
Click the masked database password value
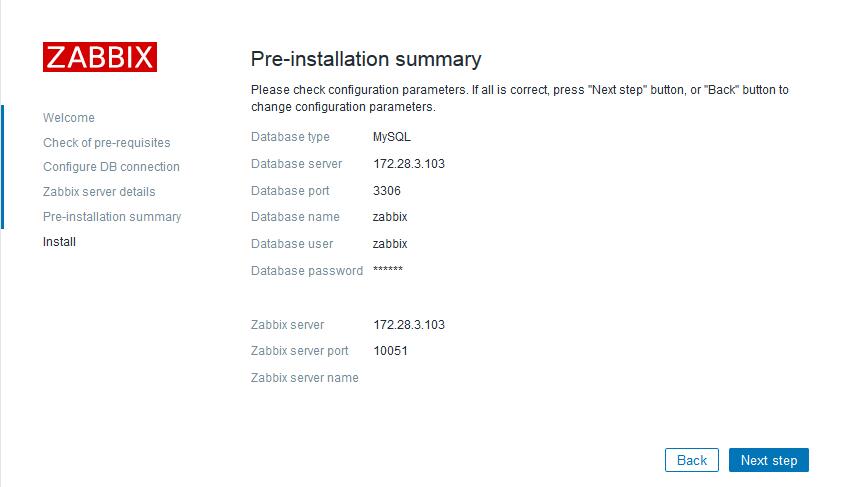[388, 270]
